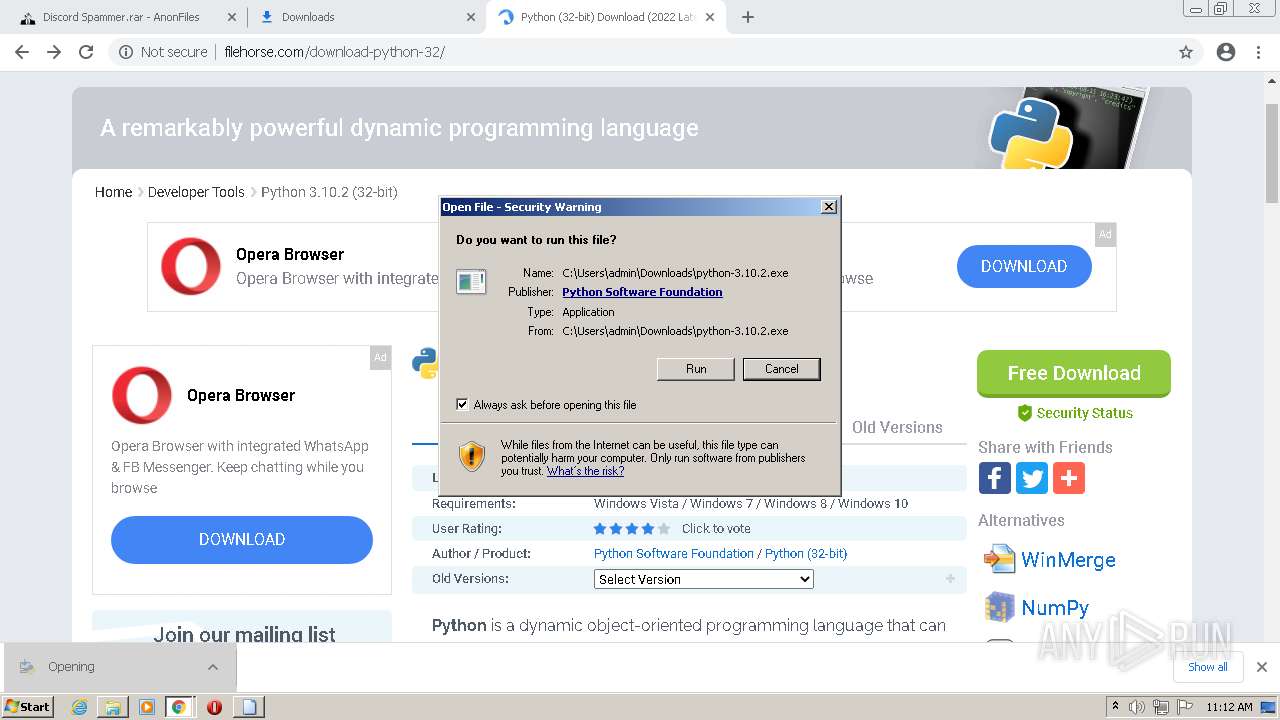The width and height of the screenshot is (1280, 720).
Task: Click DOWNLOAD in the sidebar Opera ad
Action: (x=242, y=539)
